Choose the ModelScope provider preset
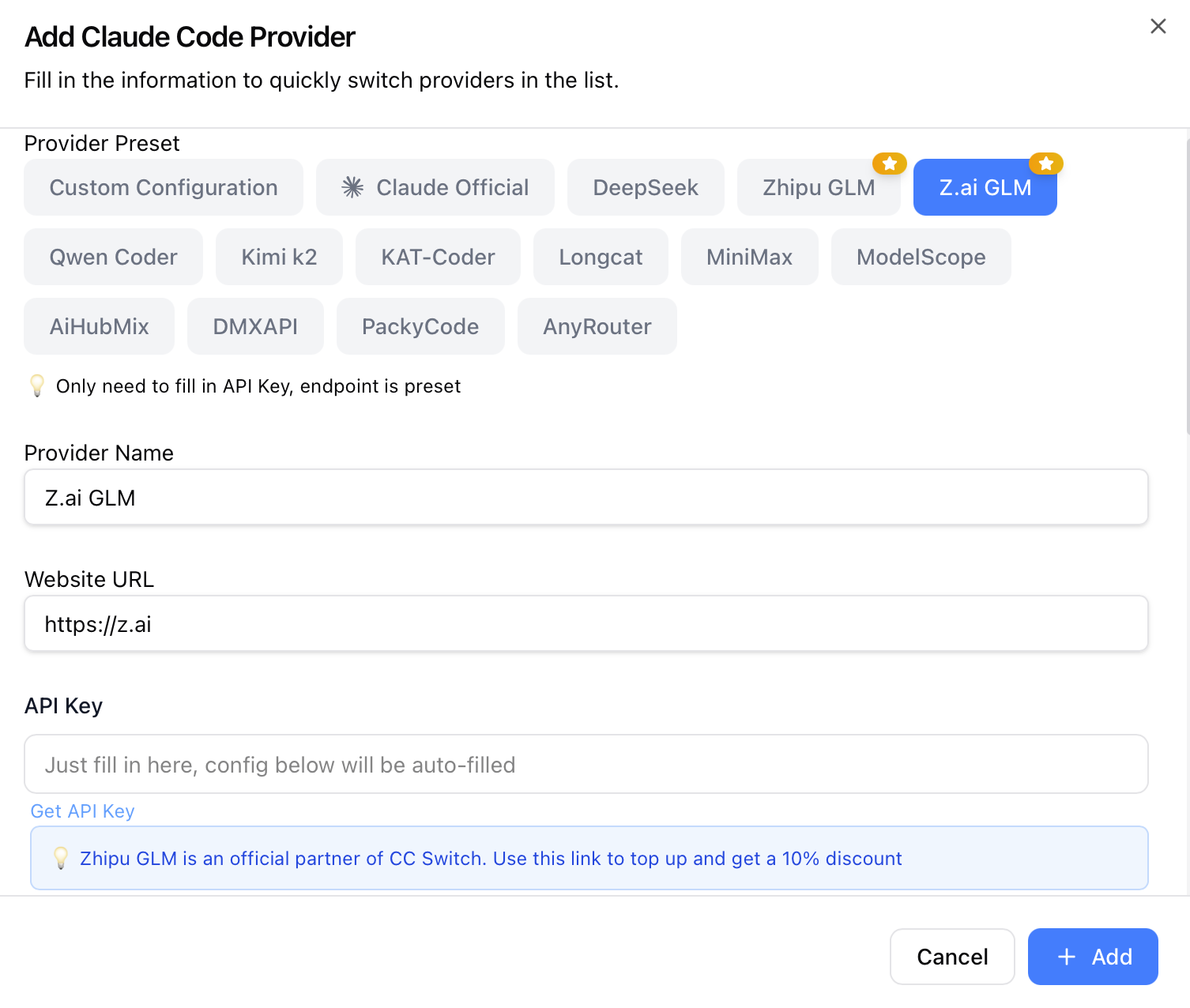1190x1008 pixels. [921, 257]
